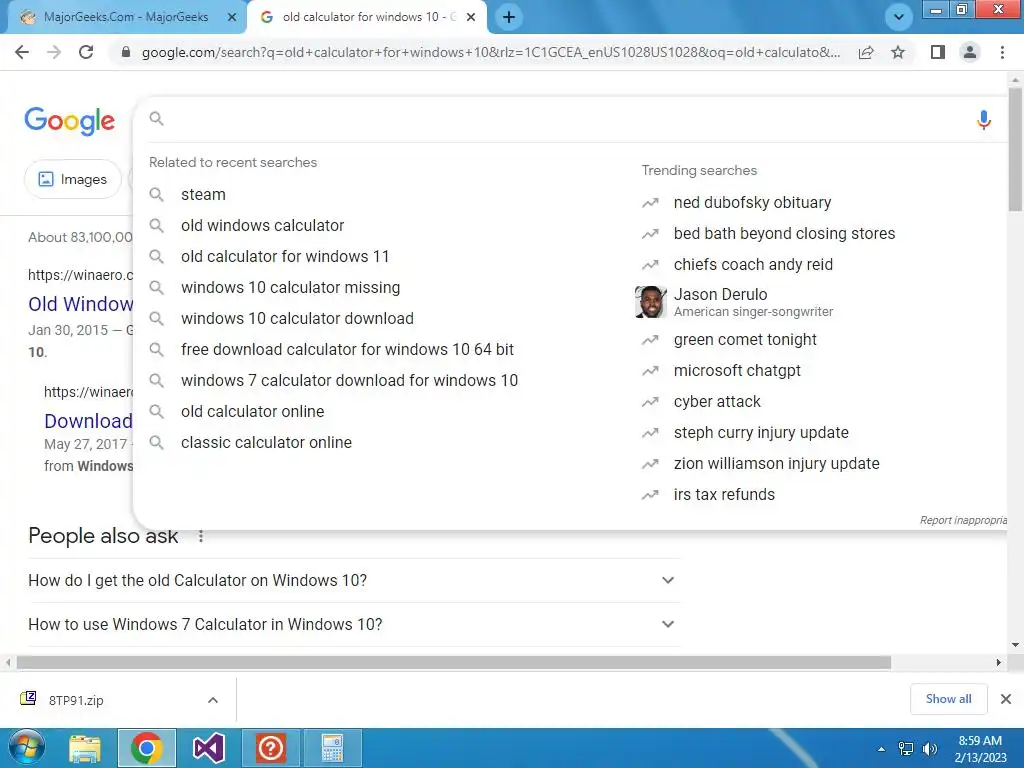Click the address bar URL
The height and width of the screenshot is (768, 1024).
(490, 52)
